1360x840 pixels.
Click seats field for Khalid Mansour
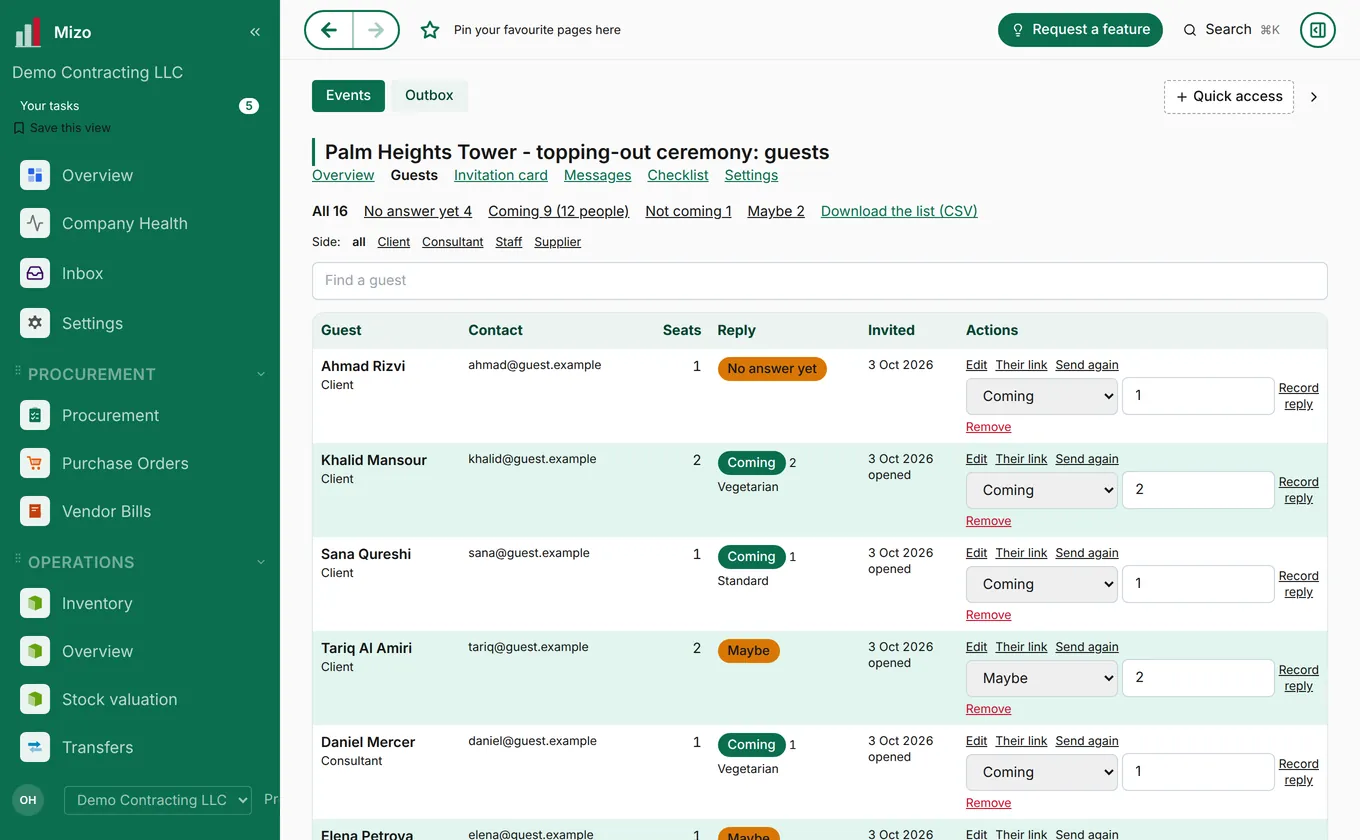click(1198, 490)
